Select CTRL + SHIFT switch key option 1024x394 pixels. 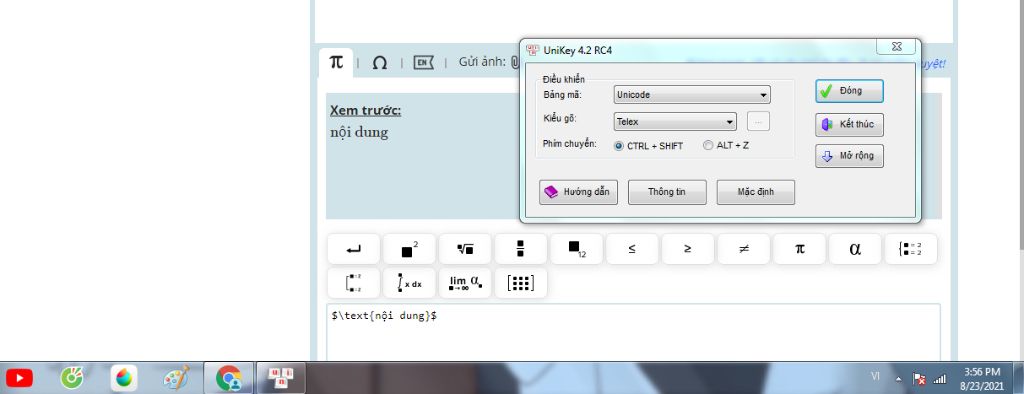click(x=648, y=146)
